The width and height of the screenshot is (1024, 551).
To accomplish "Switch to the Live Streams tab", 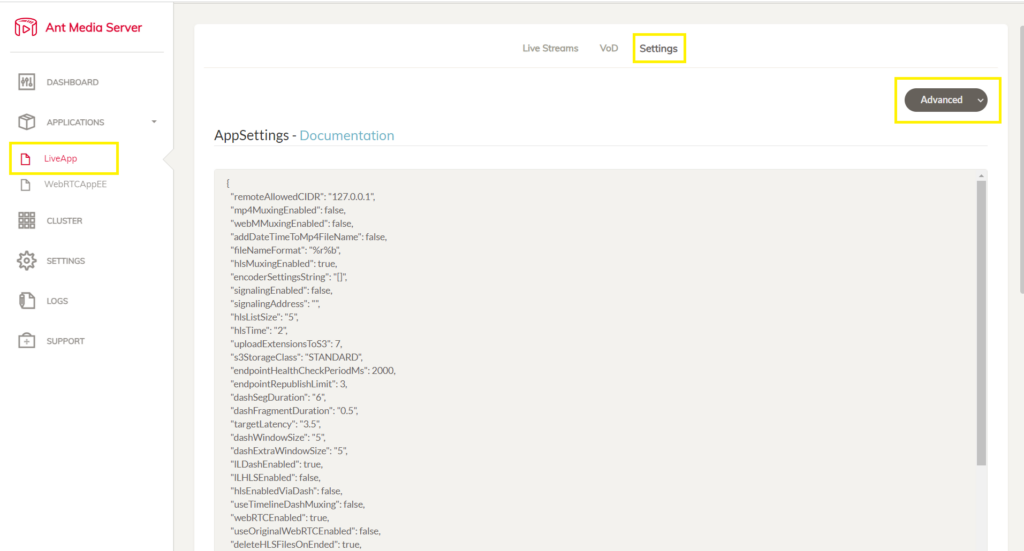I will pos(550,48).
